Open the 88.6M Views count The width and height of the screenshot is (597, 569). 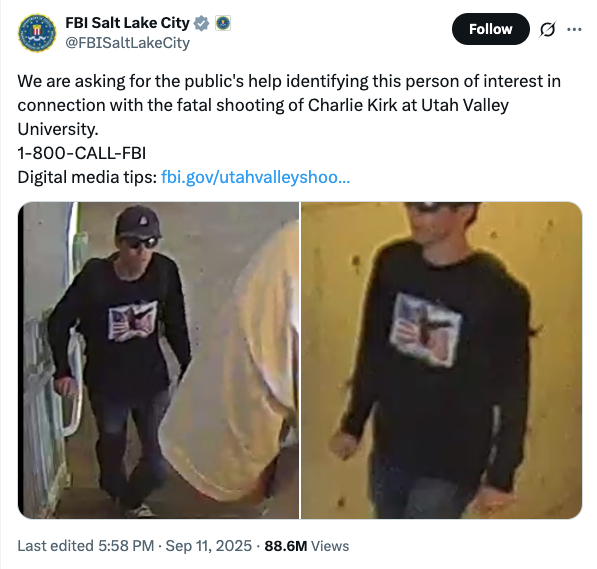(306, 546)
